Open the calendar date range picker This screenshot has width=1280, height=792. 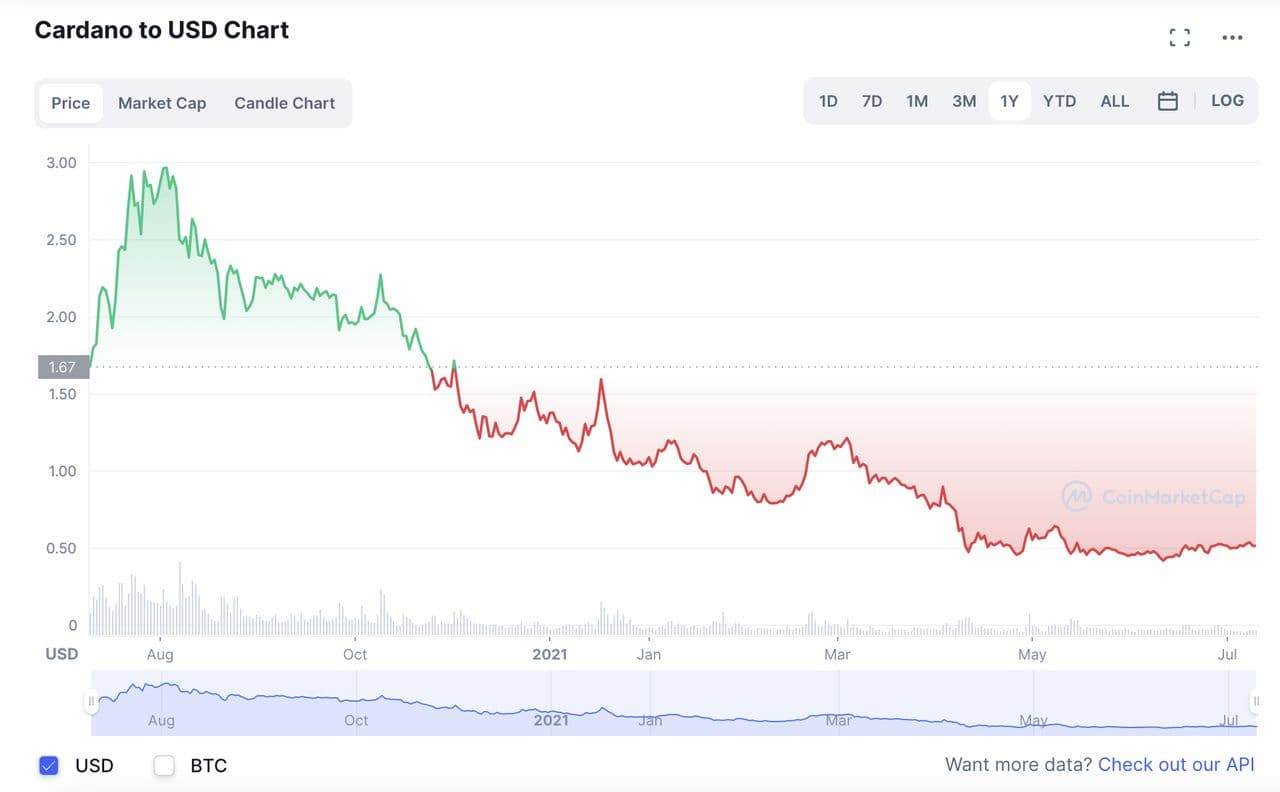point(1167,101)
